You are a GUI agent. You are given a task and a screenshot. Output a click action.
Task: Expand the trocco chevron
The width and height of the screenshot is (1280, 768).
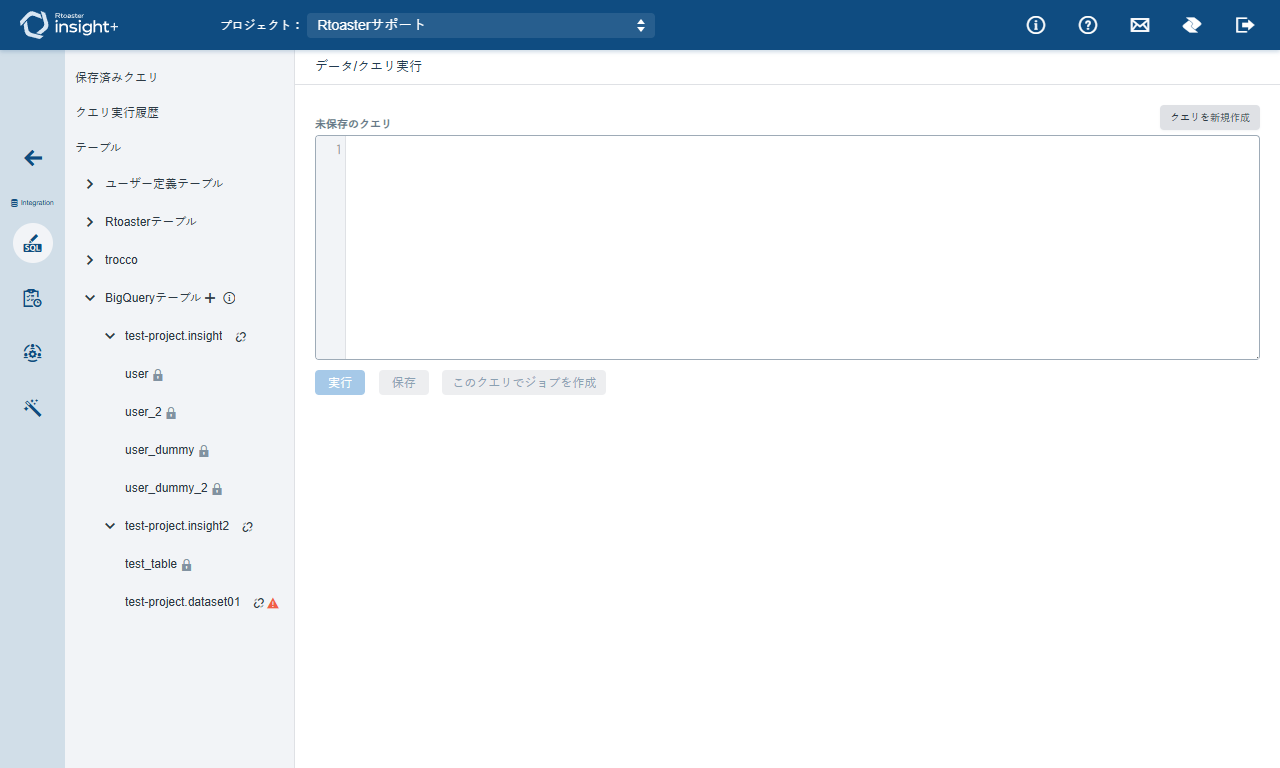(x=90, y=260)
